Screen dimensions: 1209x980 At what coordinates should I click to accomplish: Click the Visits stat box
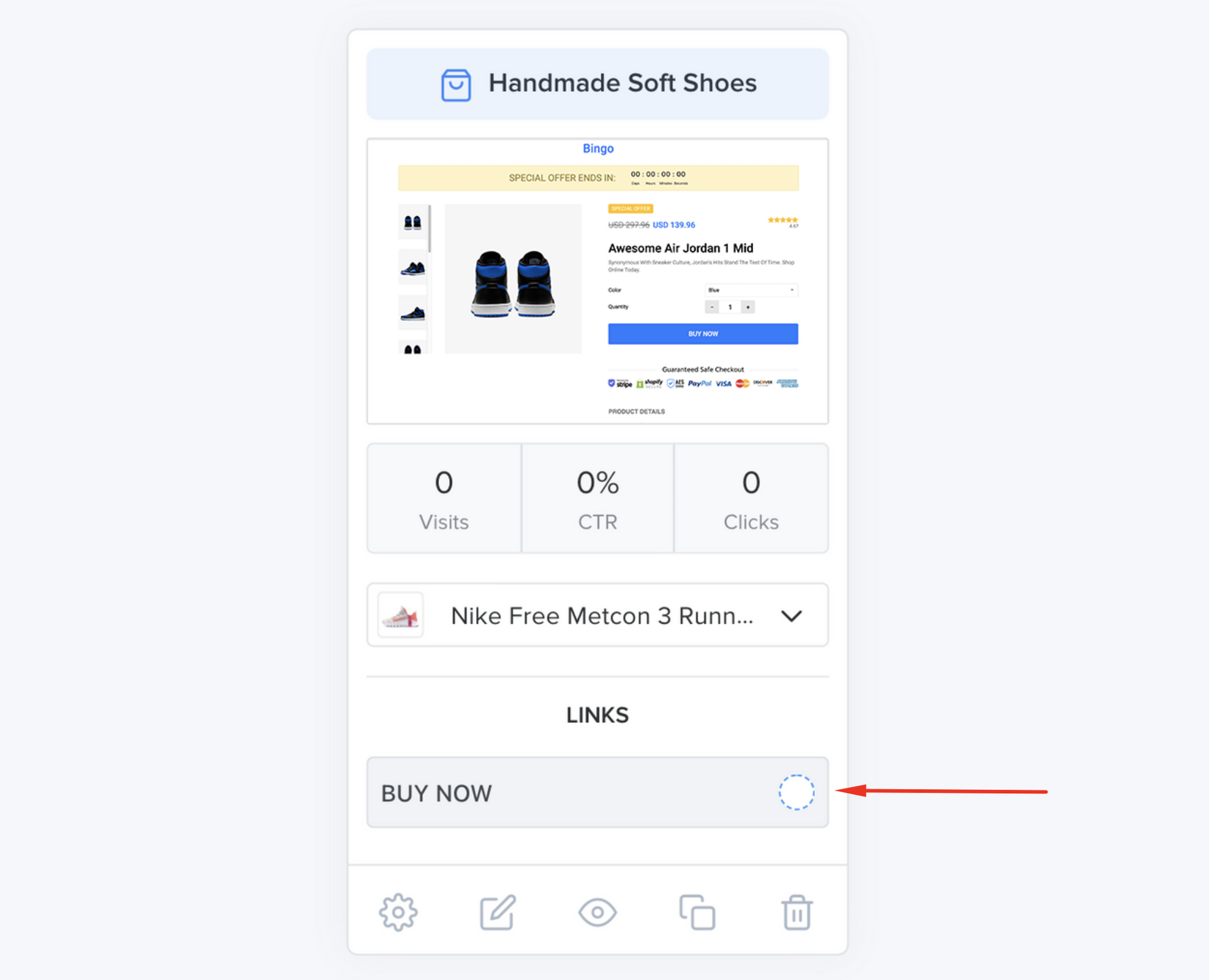[444, 498]
